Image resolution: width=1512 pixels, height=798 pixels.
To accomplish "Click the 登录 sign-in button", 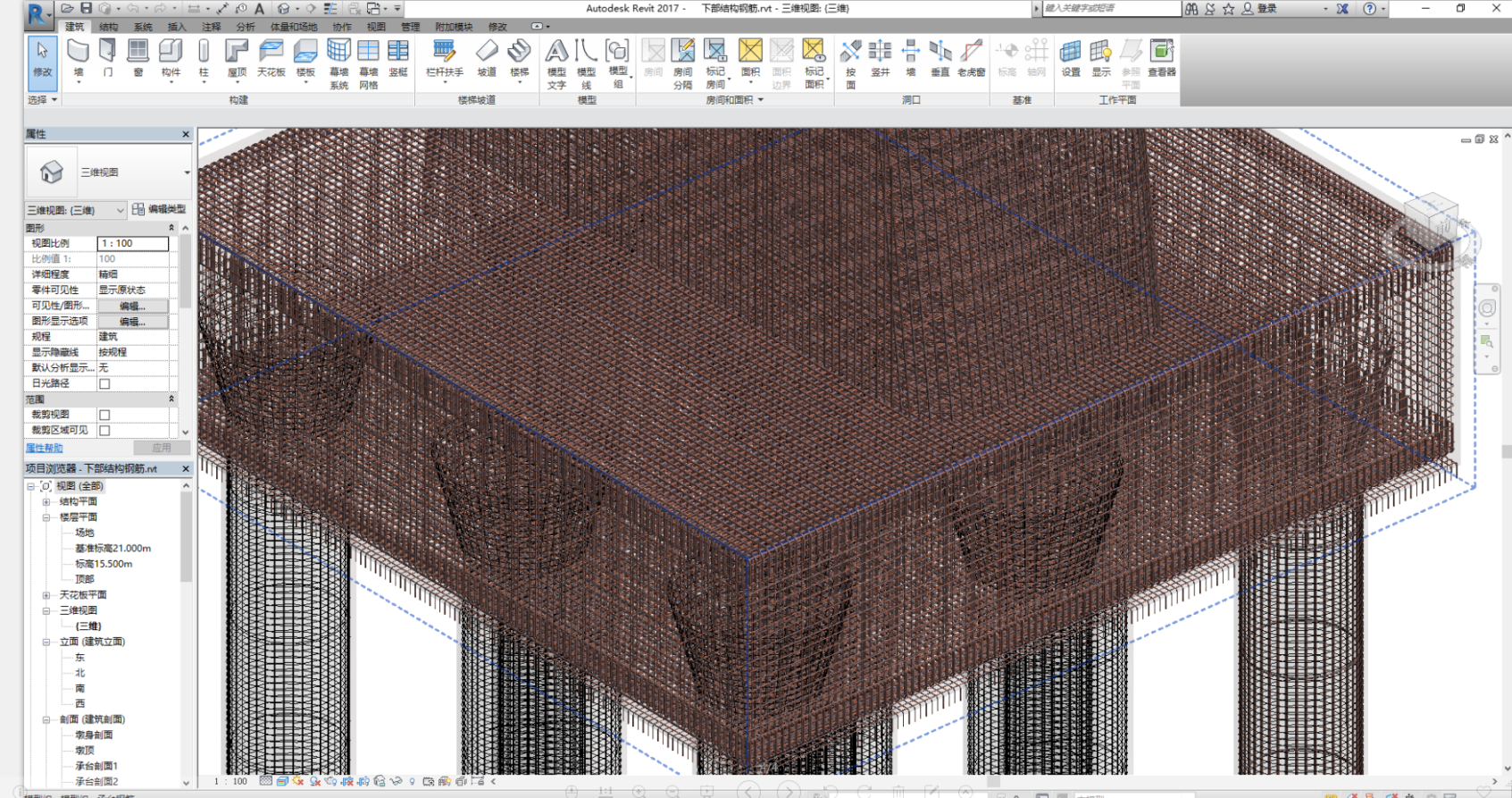I will [1260, 9].
